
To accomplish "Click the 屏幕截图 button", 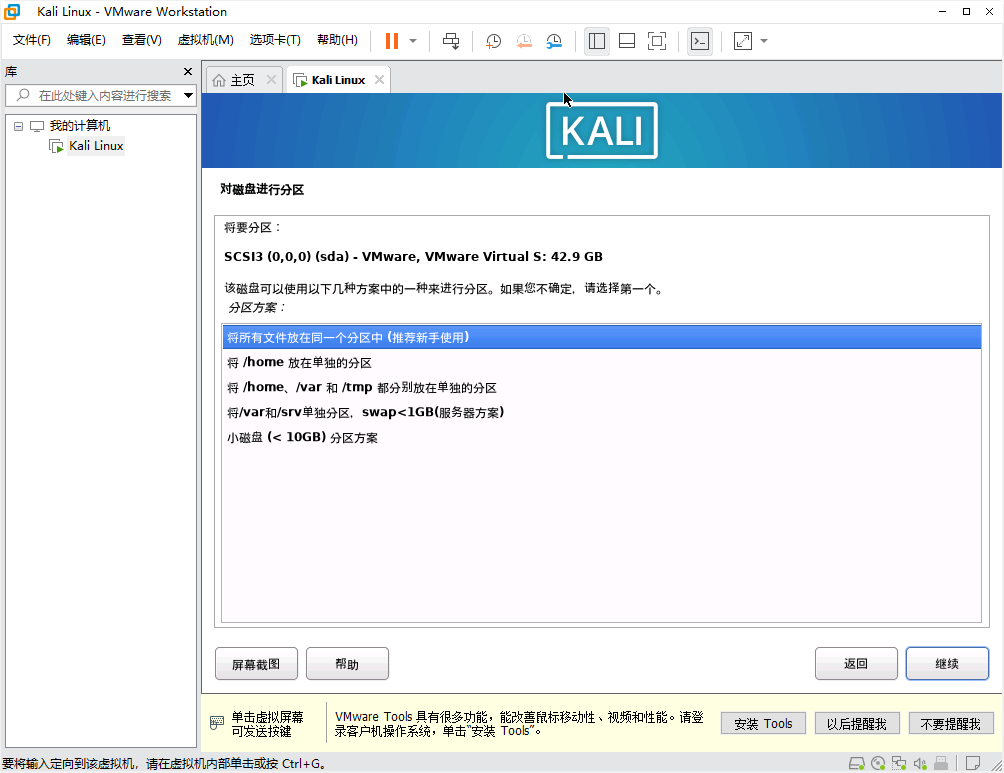I will pos(256,663).
